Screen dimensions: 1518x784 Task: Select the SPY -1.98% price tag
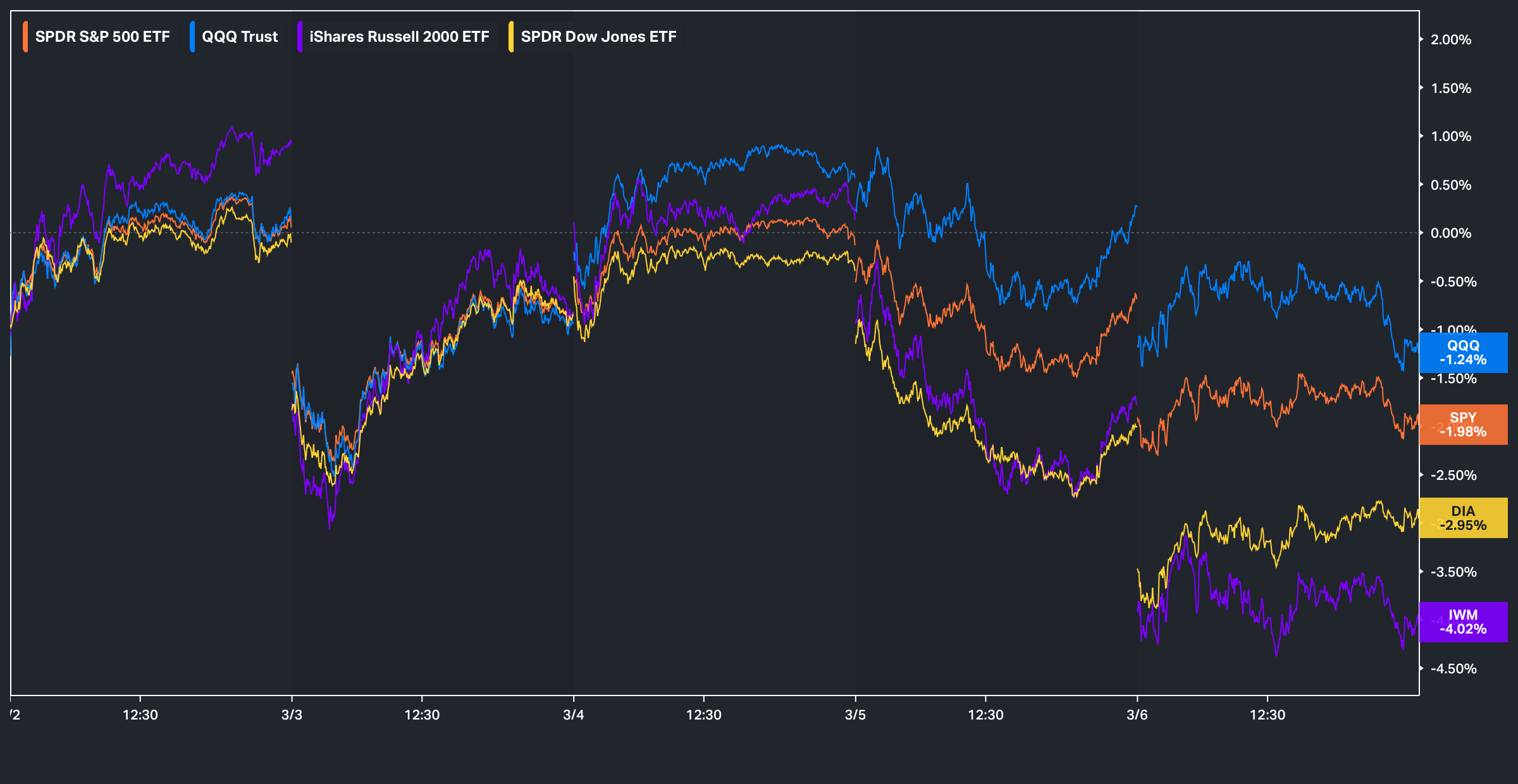[x=1463, y=425]
